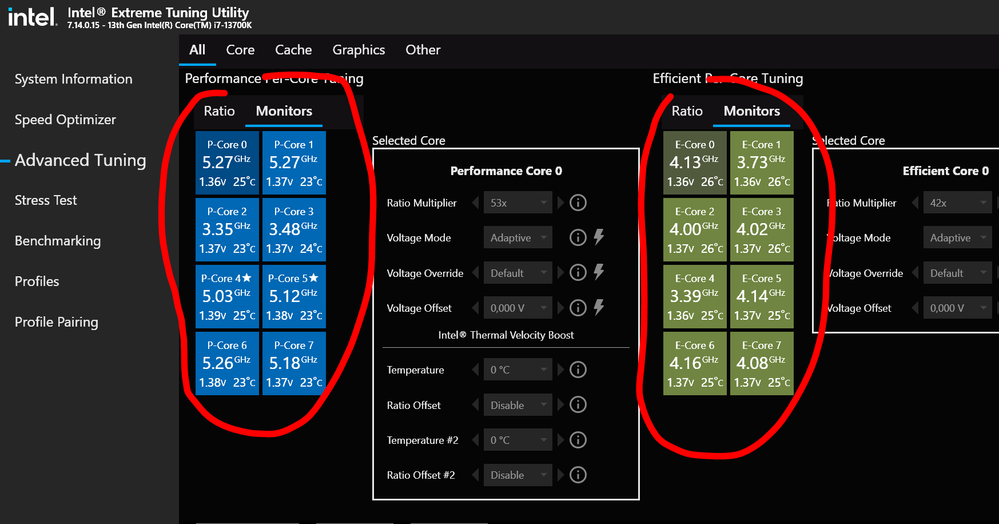The height and width of the screenshot is (524, 999).
Task: Increase performance Voltage Offset with right arrow
Action: coord(561,308)
